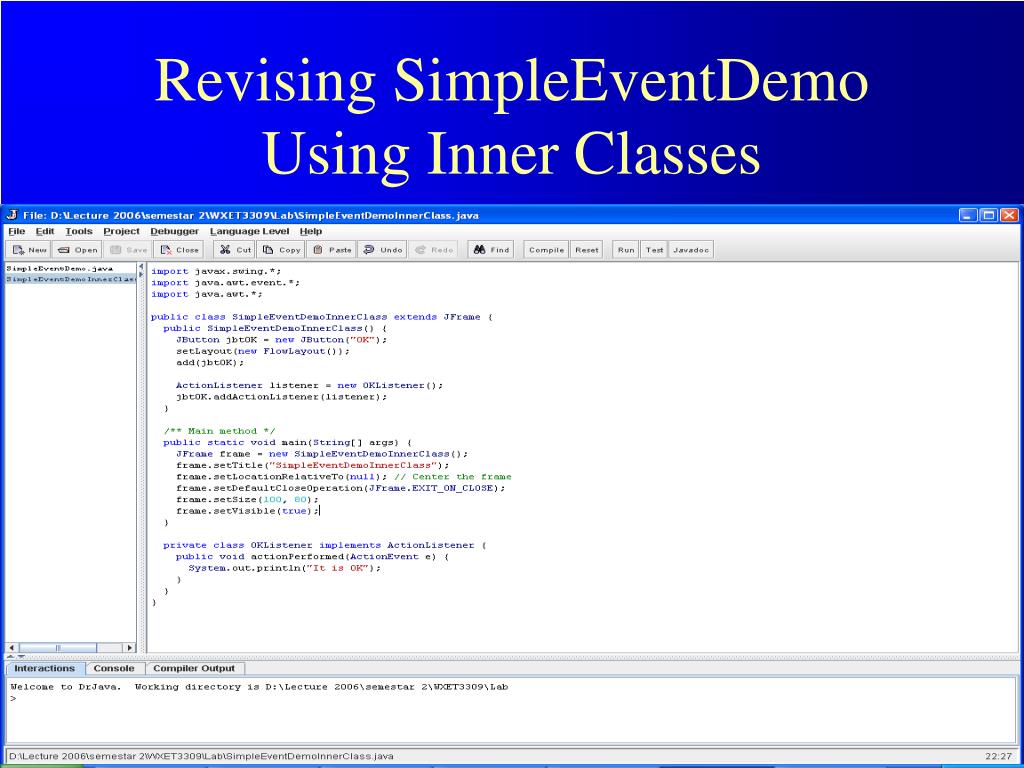Click the jbtOK.addActionListener(listener) line
1024x768 pixels.
pos(281,396)
